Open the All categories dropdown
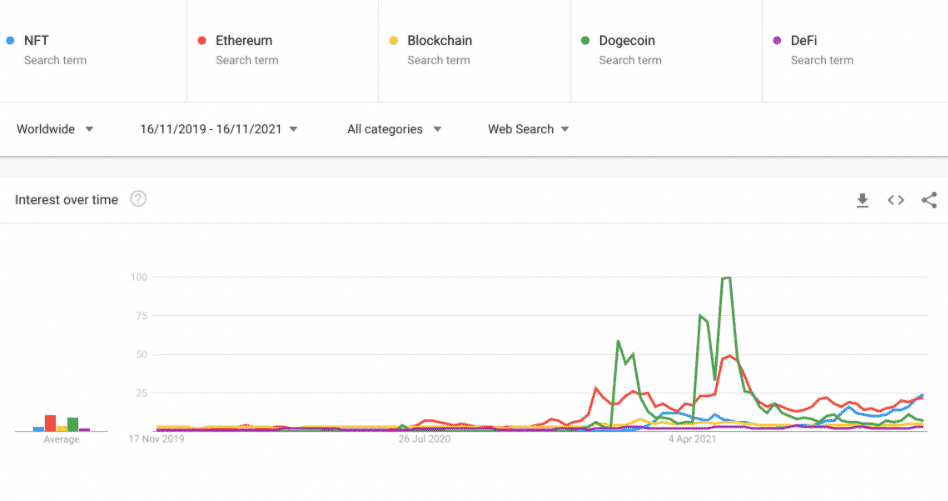The image size is (948, 501). (394, 129)
